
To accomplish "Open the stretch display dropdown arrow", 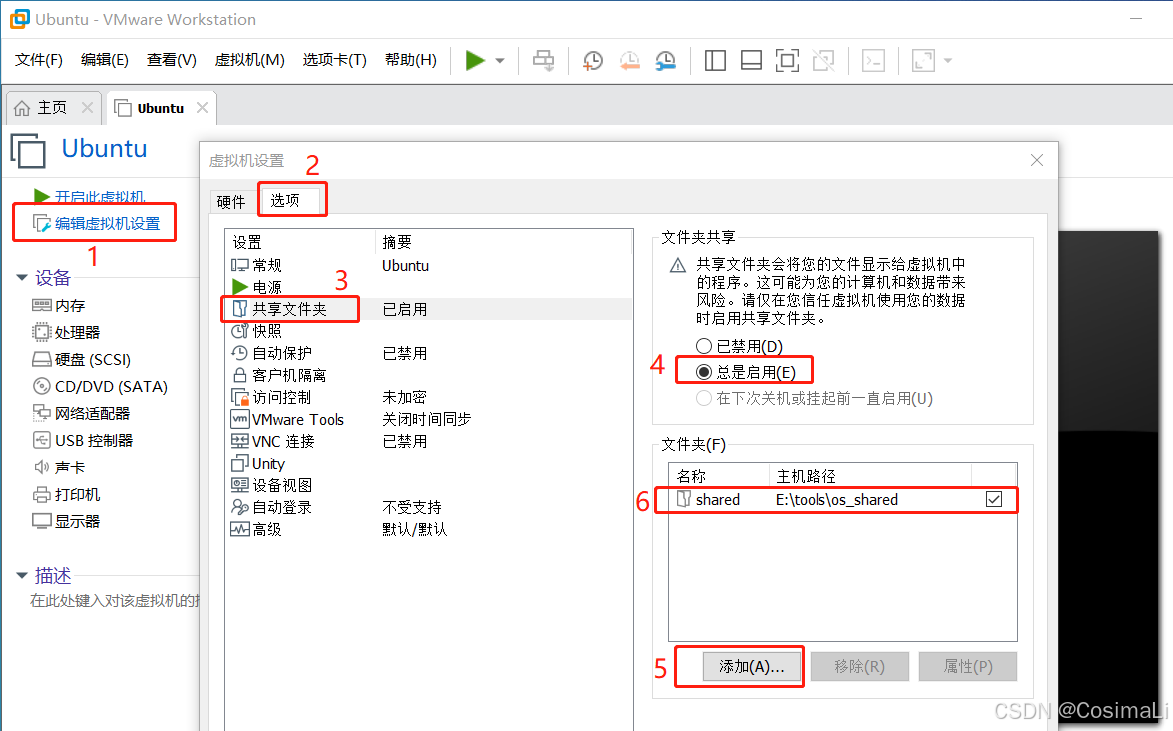I will tap(948, 61).
